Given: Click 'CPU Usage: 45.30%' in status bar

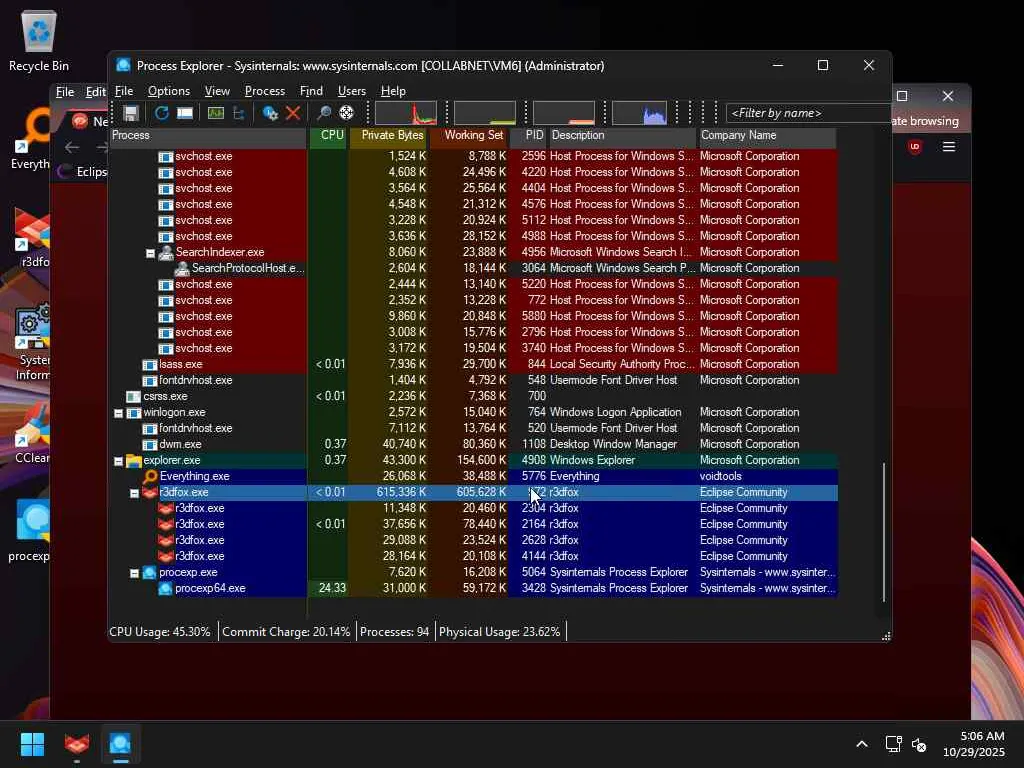Looking at the screenshot, I should tap(160, 632).
